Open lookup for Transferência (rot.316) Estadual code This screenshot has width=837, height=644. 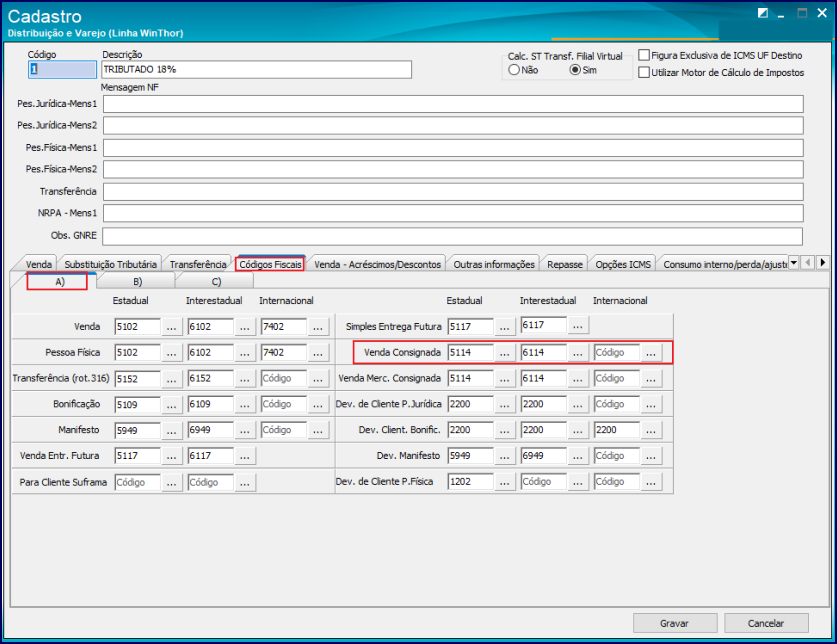171,379
